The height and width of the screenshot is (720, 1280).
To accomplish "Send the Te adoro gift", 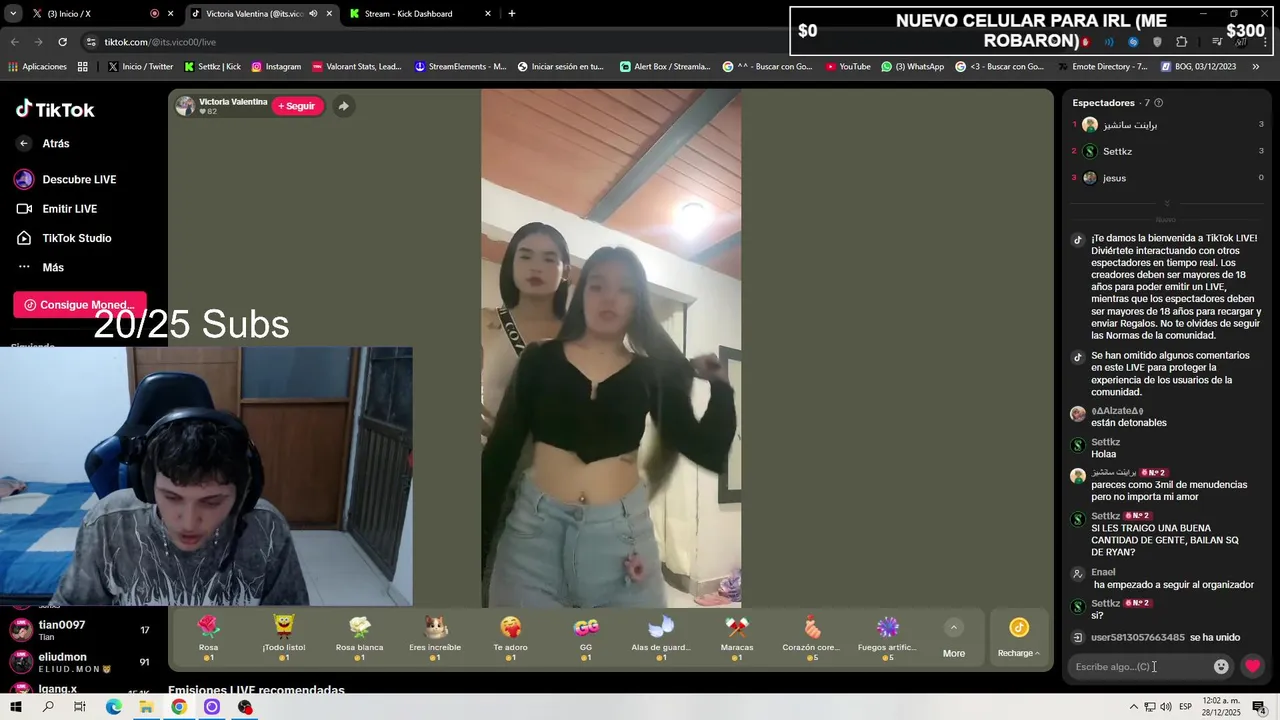I will (510, 638).
